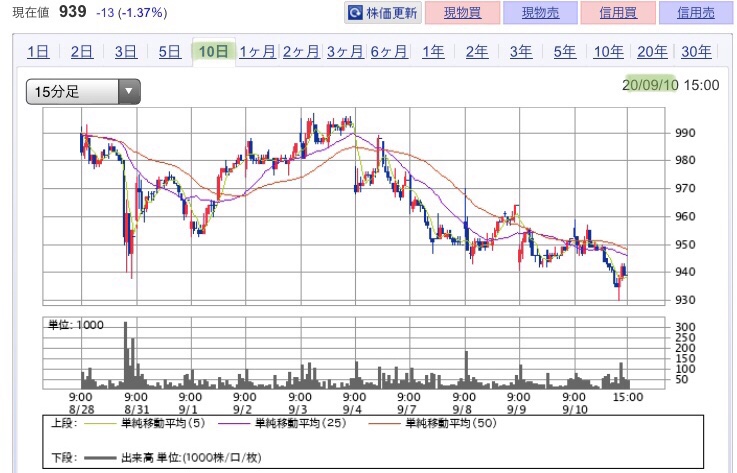Show the 20年 chart range
Screen dimensions: 737x473
(652, 51)
